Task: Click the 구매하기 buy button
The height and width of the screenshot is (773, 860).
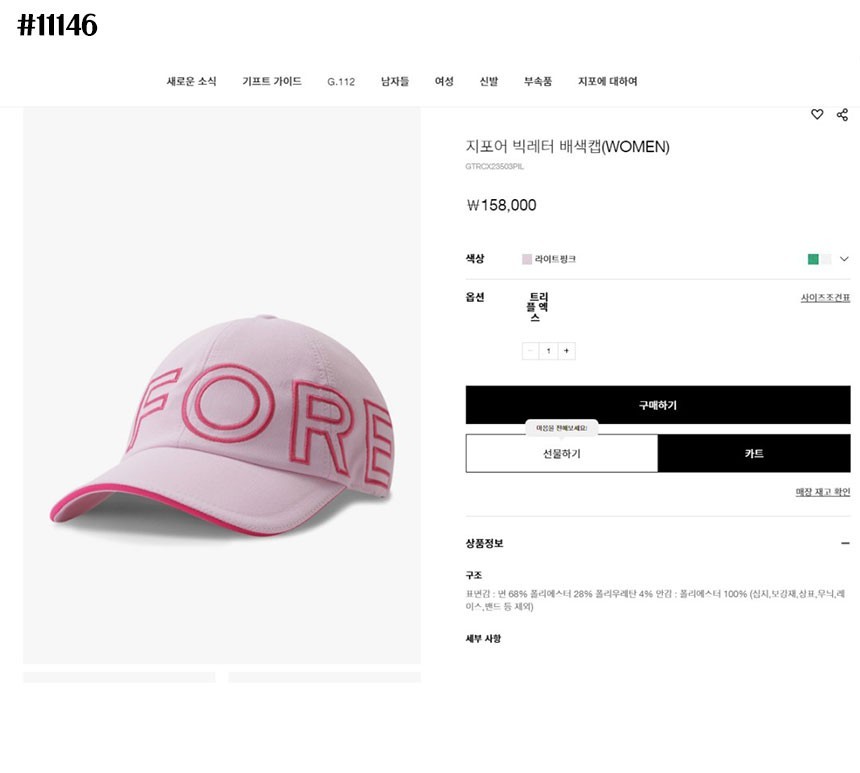Action: [x=657, y=405]
